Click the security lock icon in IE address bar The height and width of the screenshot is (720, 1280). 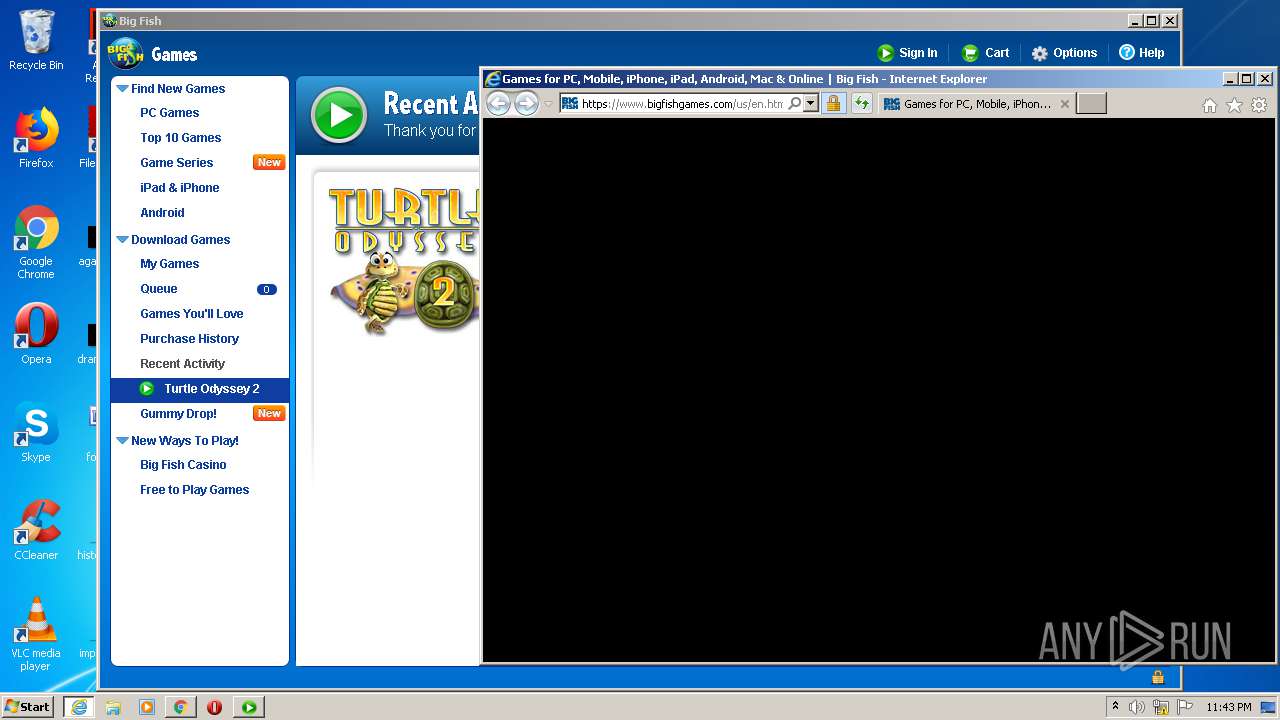(x=833, y=103)
